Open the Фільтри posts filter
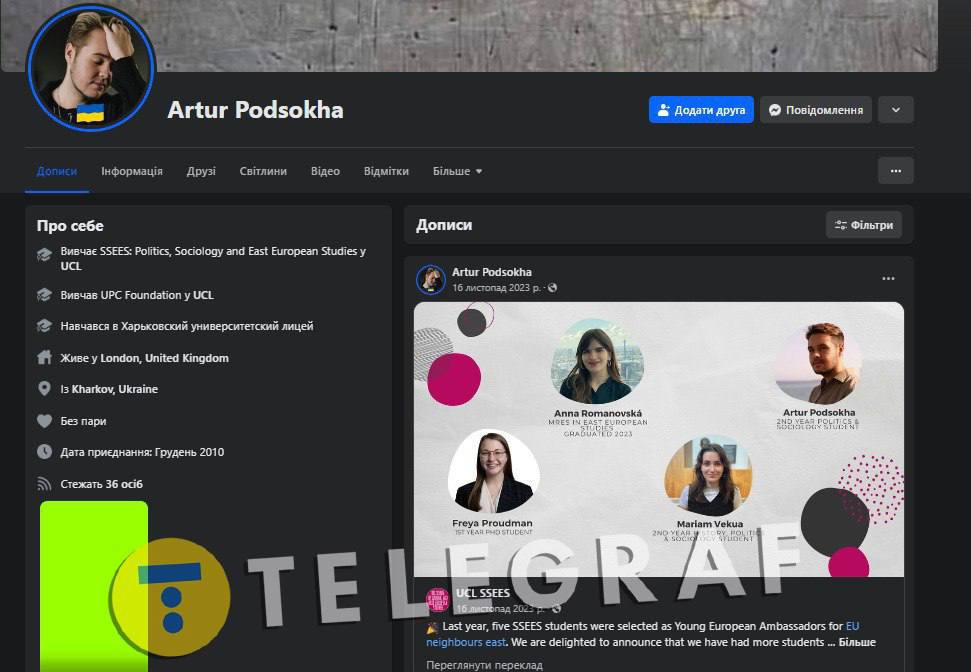Viewport: 971px width, 672px height. 864,225
